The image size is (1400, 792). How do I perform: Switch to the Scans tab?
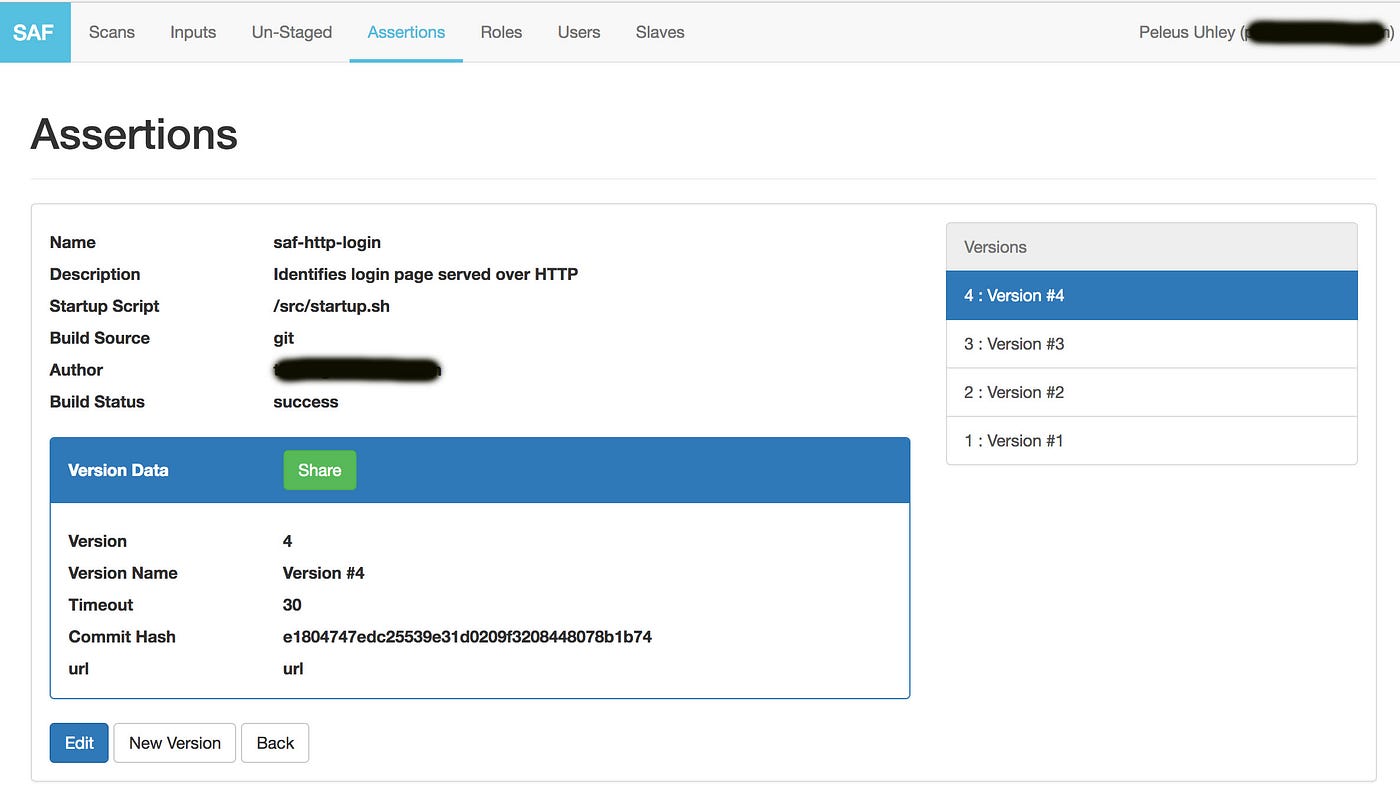coord(111,31)
